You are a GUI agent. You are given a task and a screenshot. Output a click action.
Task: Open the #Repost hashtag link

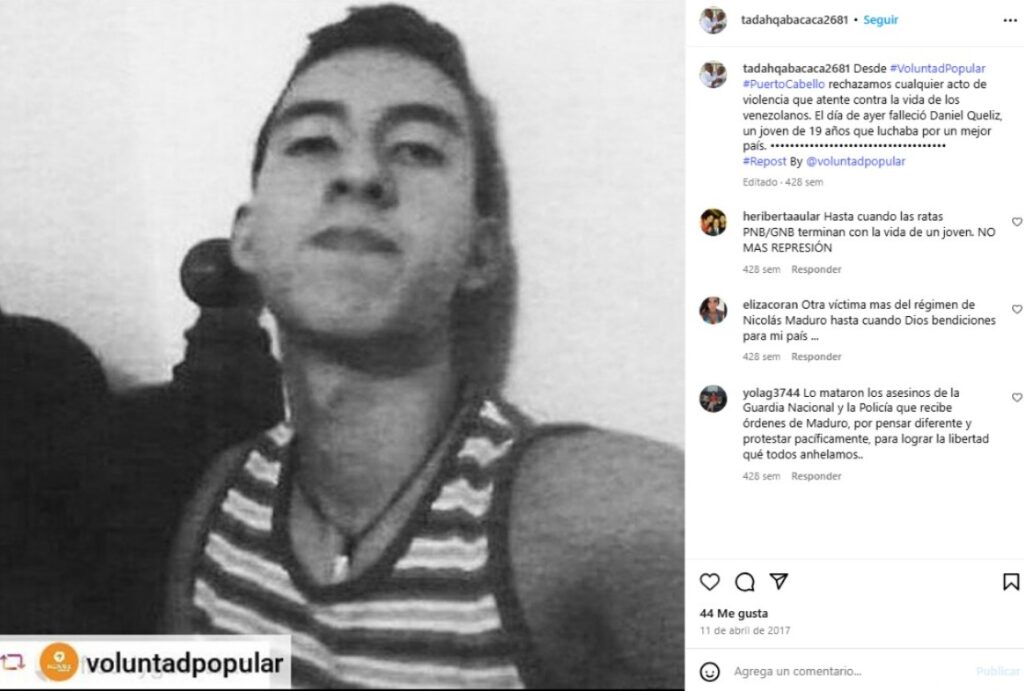[764, 161]
